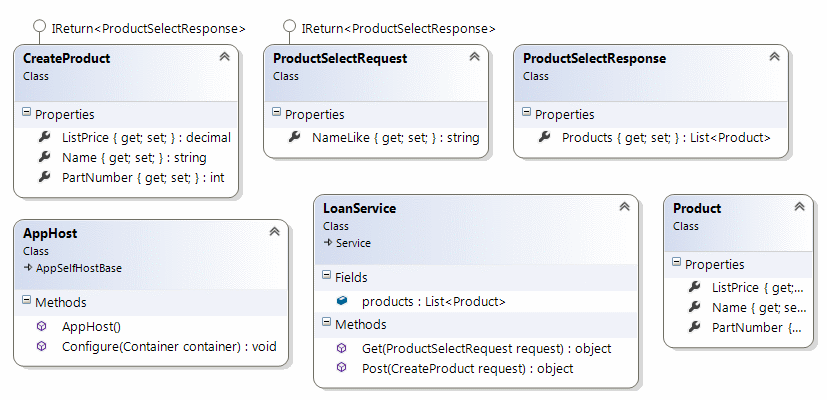Click method icon beside Post(CreateProduct request)
Screen dimensions: 827x400
(342, 369)
